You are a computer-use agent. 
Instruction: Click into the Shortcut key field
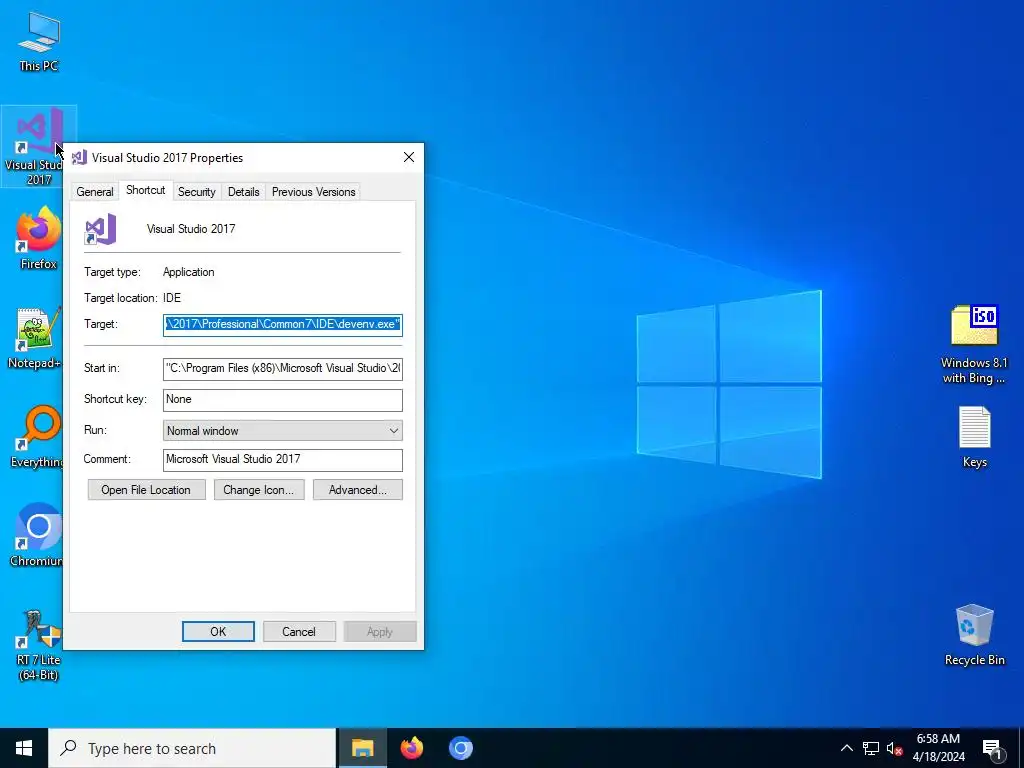click(283, 400)
